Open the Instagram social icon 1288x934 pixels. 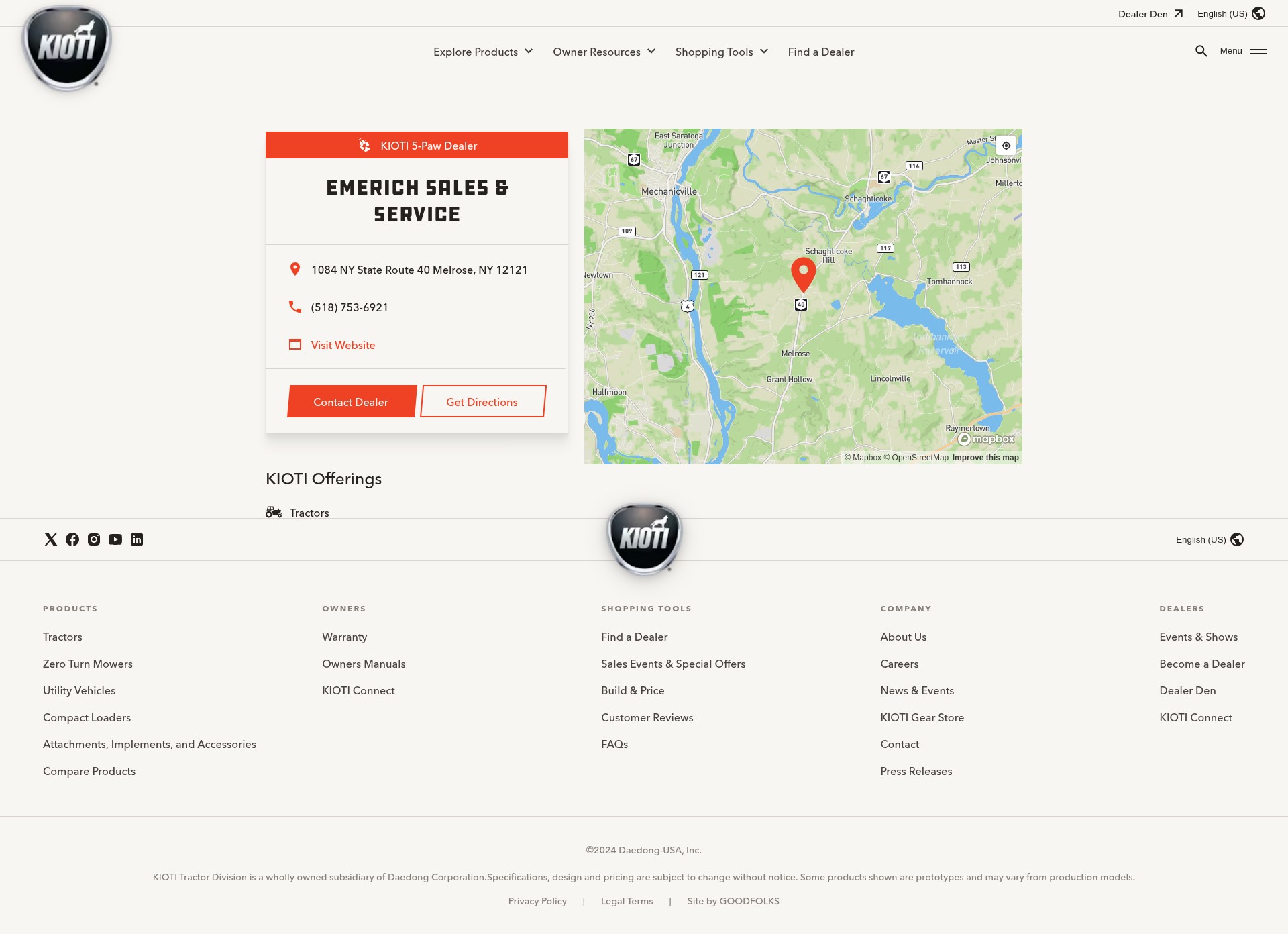tap(94, 539)
